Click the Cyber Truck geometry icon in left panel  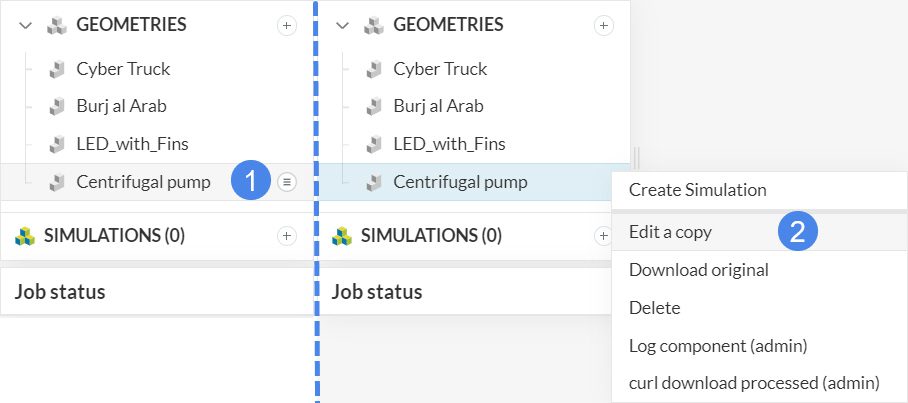click(x=57, y=69)
